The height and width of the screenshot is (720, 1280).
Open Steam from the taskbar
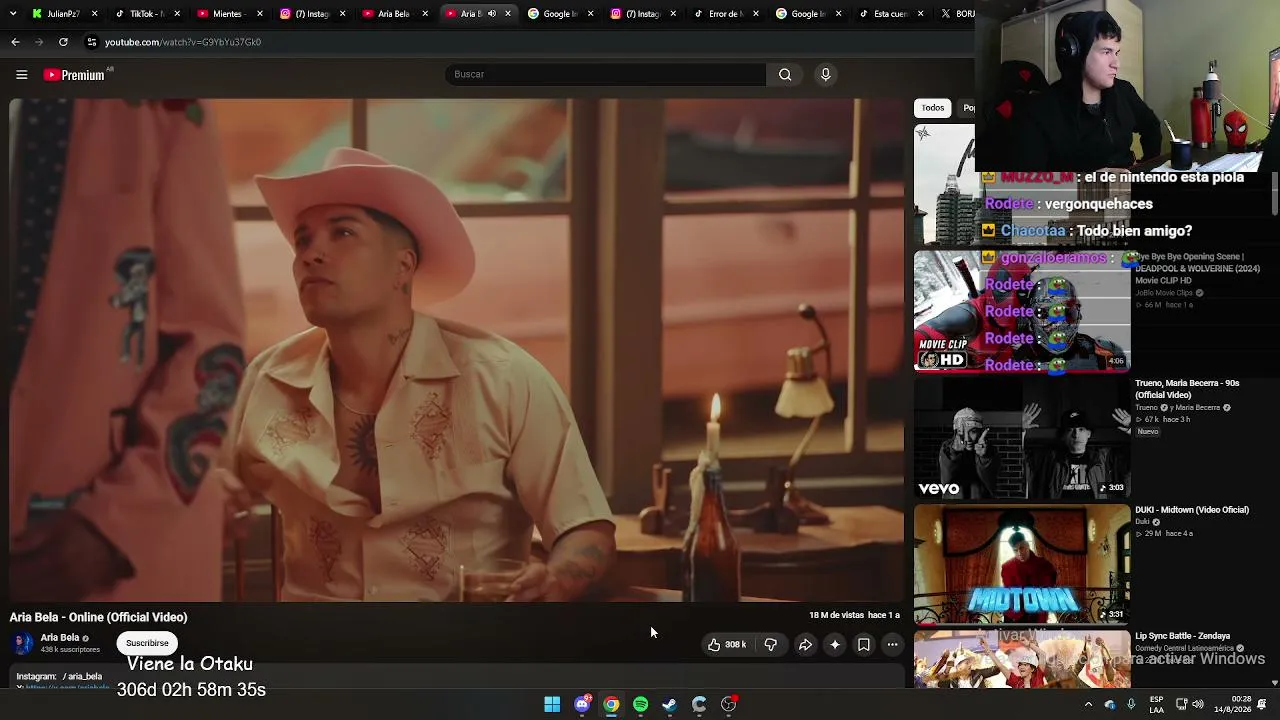[669, 704]
